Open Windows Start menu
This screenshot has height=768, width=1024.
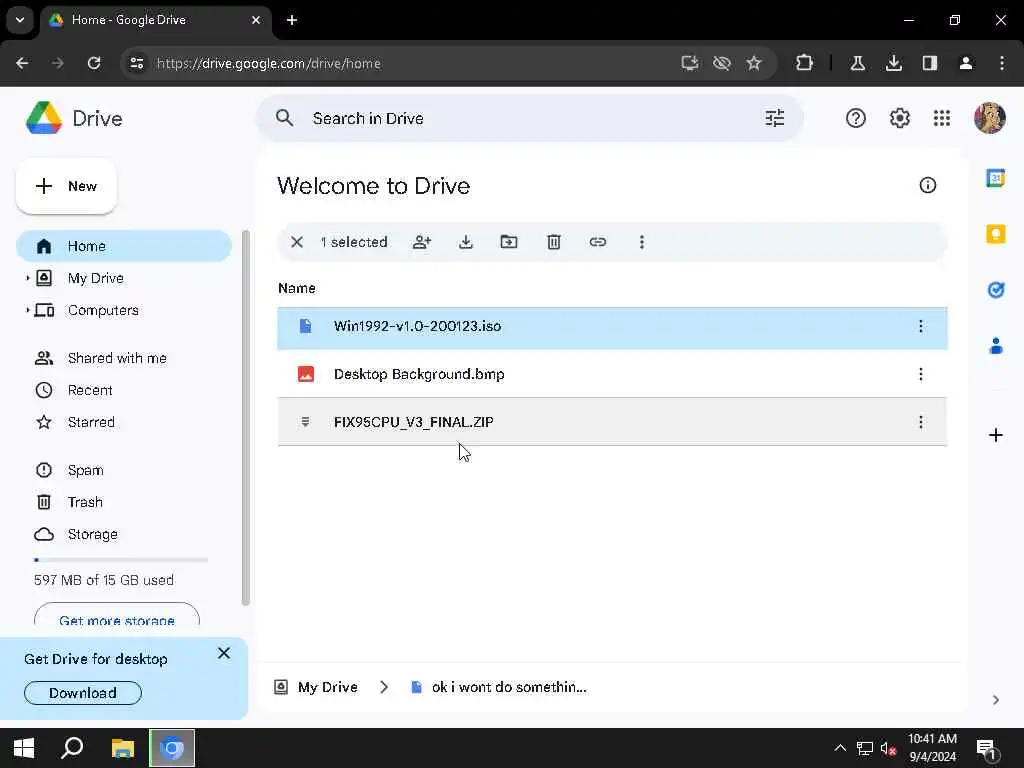24,748
